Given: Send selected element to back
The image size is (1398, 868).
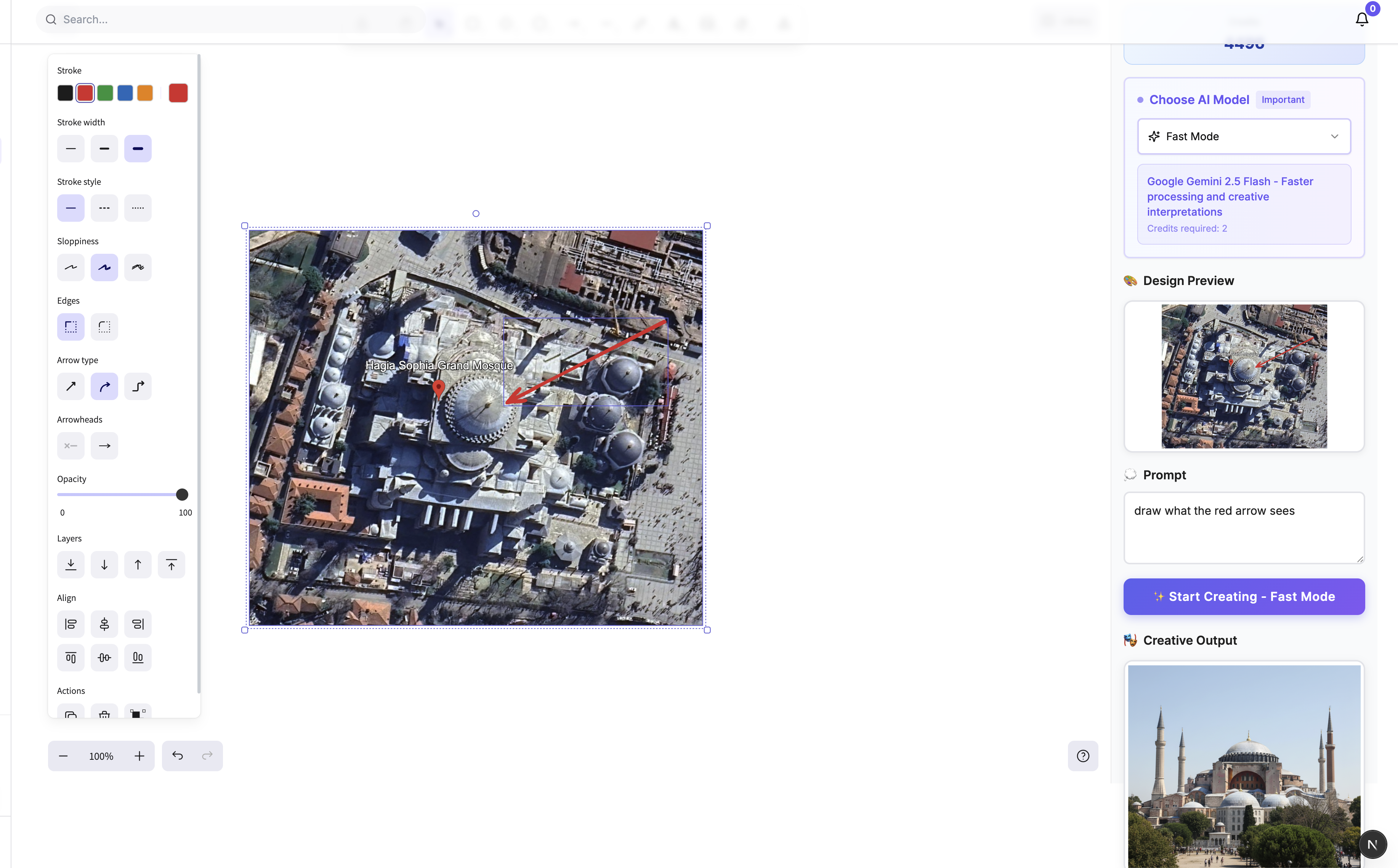Looking at the screenshot, I should pos(71,565).
